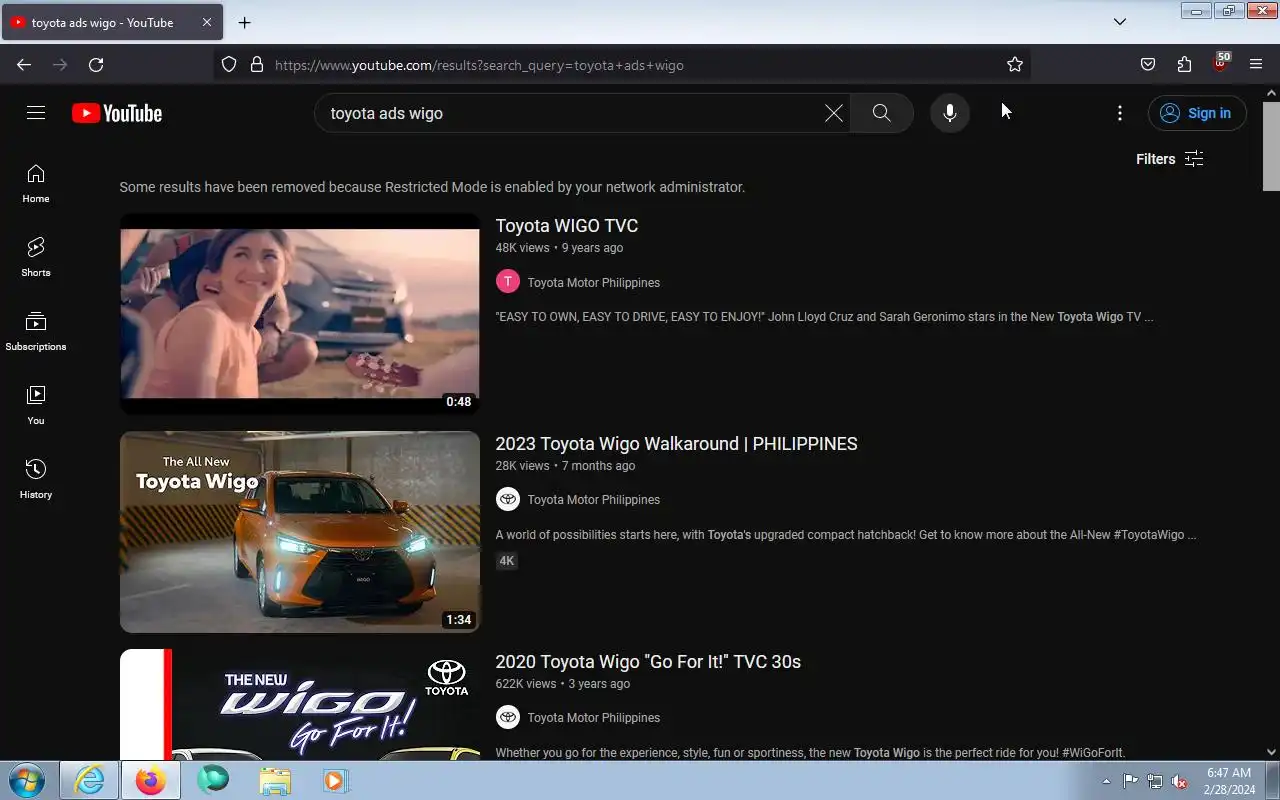Click channel avatar under 2023 Wigo Walkaround
This screenshot has height=800, width=1280.
[508, 499]
